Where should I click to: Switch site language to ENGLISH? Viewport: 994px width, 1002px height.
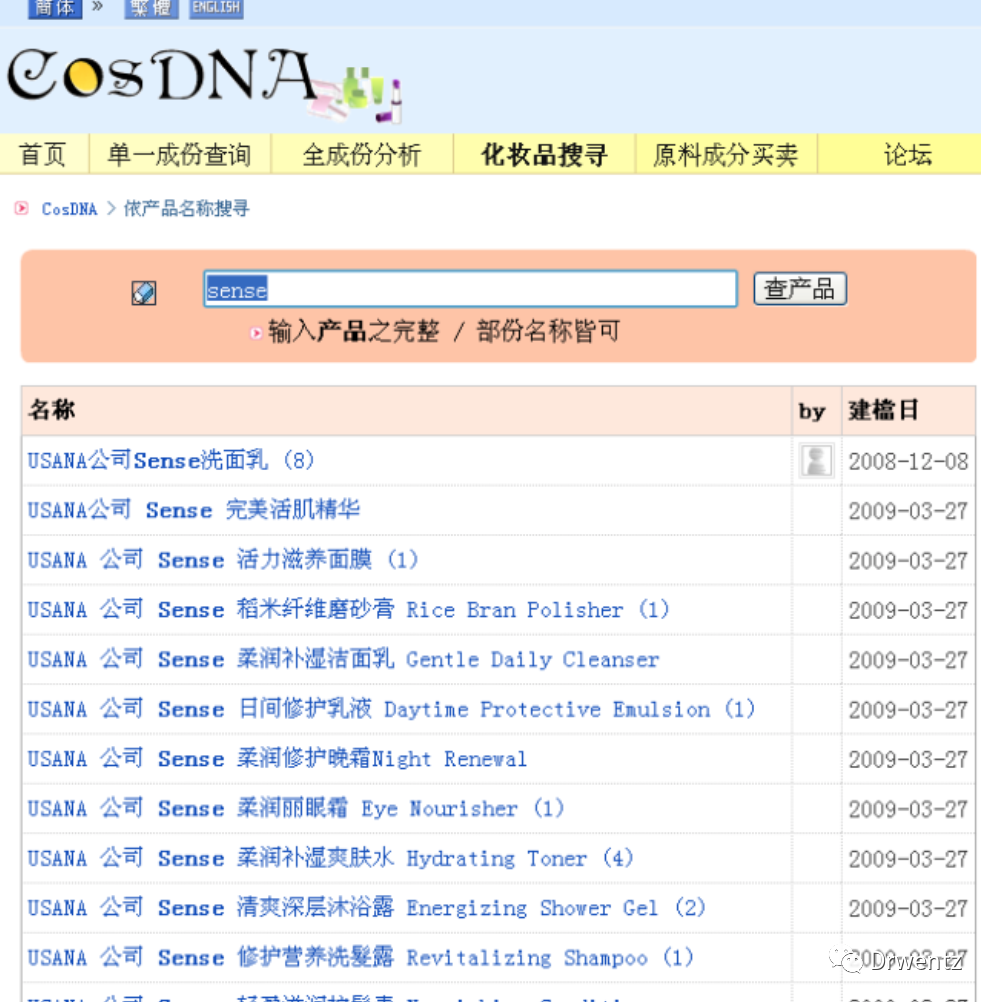click(215, 7)
